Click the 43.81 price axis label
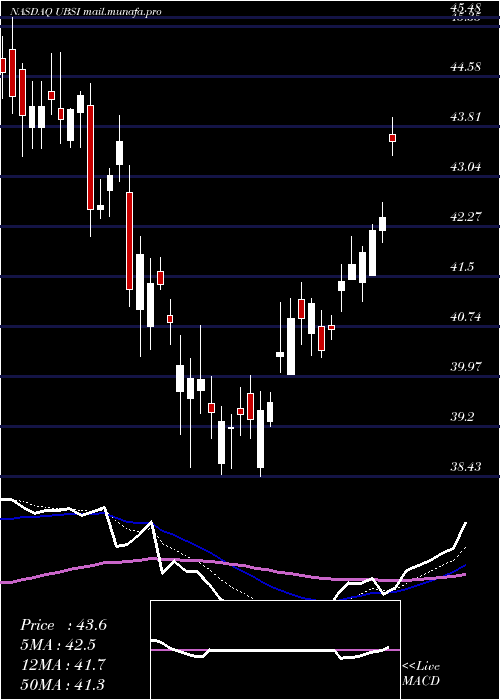The height and width of the screenshot is (700, 500). pyautogui.click(x=466, y=117)
